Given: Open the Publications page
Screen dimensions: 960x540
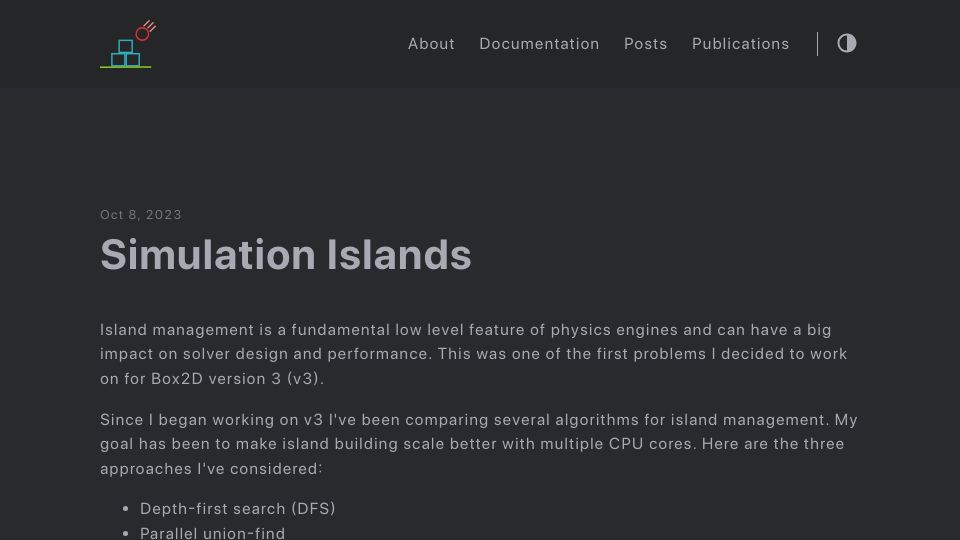Looking at the screenshot, I should pos(740,44).
